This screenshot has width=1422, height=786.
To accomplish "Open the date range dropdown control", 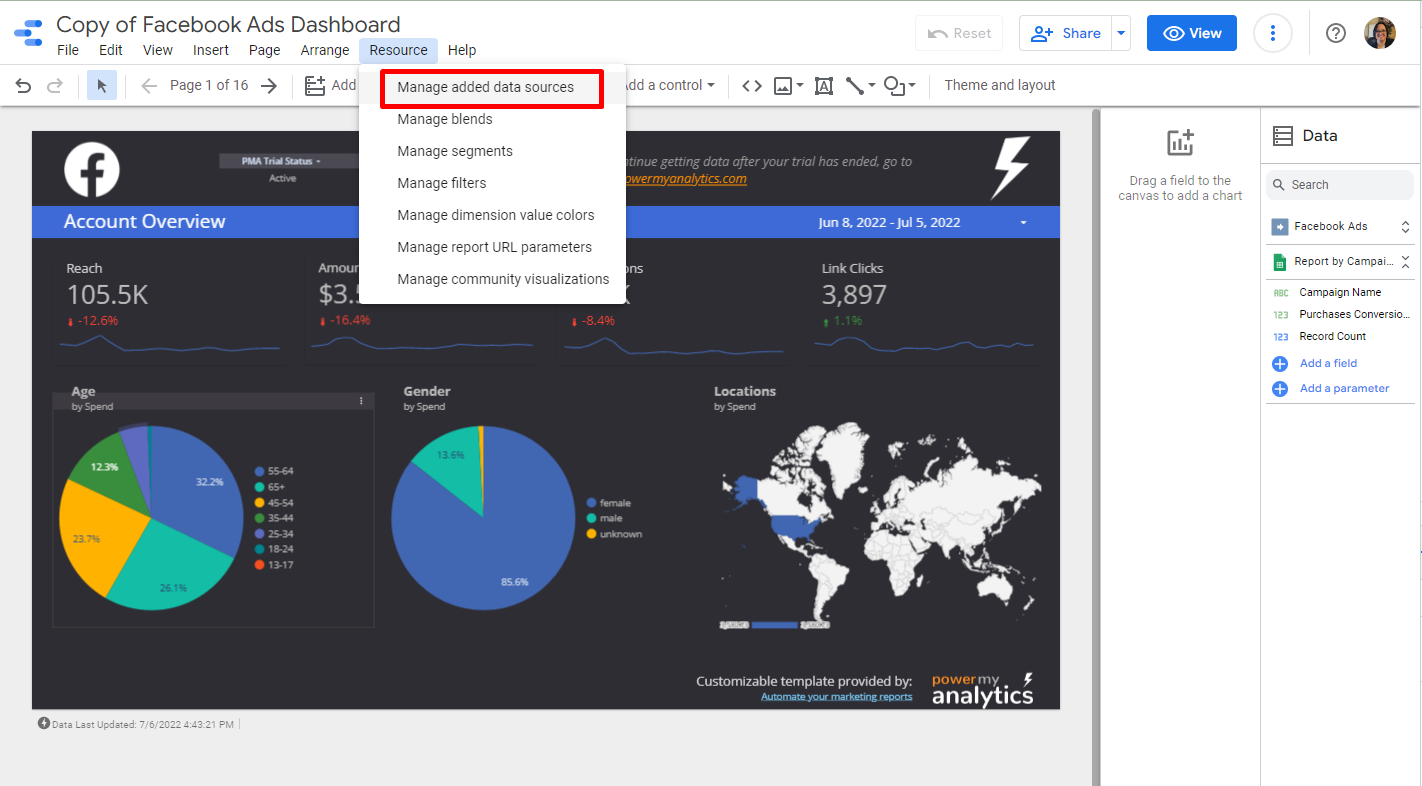I will [1023, 223].
